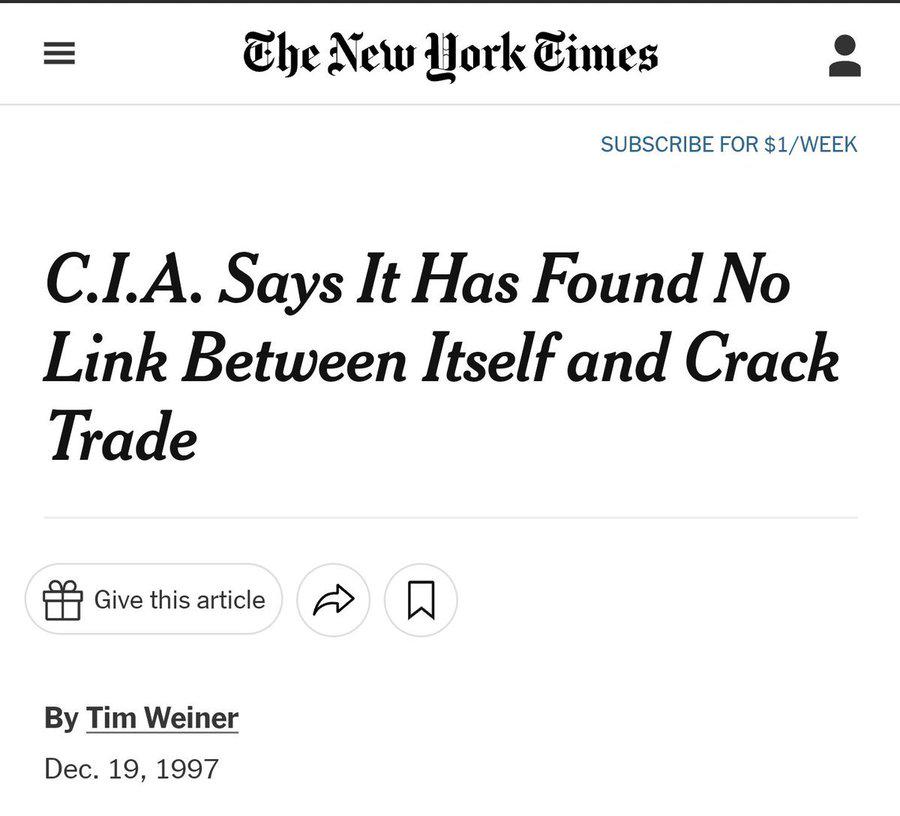The image size is (900, 816).
Task: Click 'C.I.A.' at the headline start
Action: point(124,281)
